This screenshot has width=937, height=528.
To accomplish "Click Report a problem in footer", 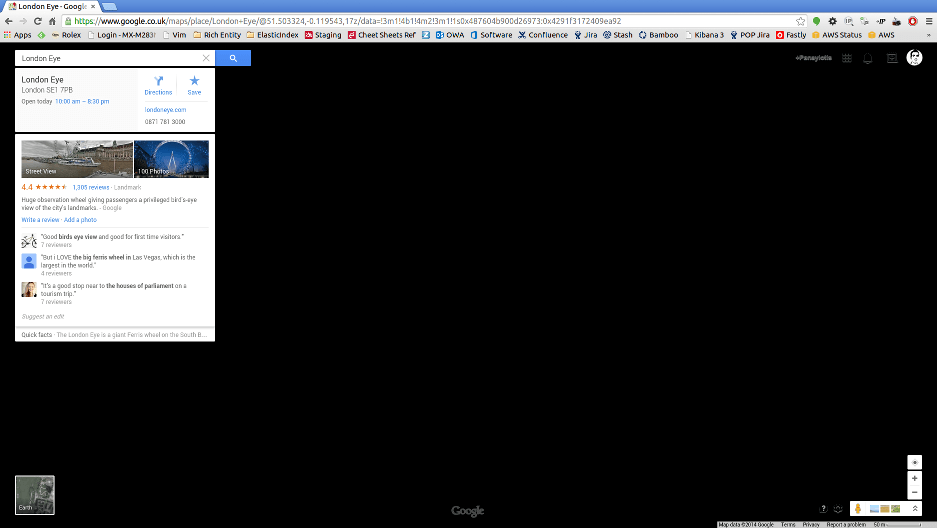I will point(846,524).
